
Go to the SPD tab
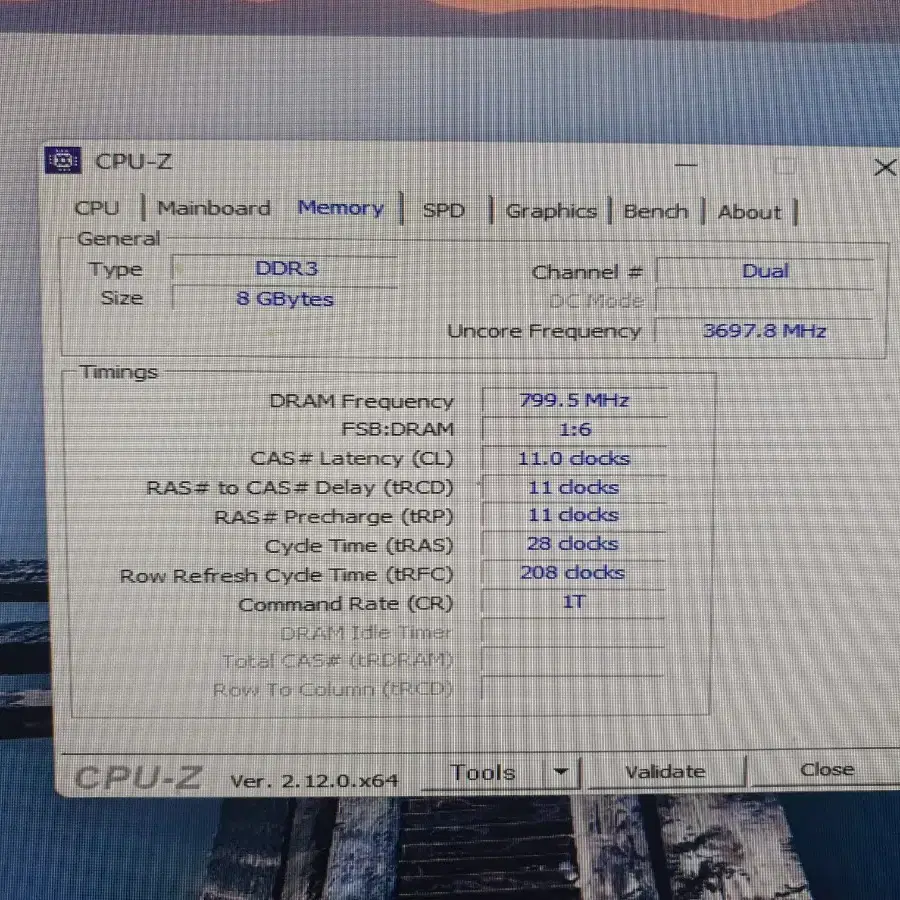pos(443,210)
